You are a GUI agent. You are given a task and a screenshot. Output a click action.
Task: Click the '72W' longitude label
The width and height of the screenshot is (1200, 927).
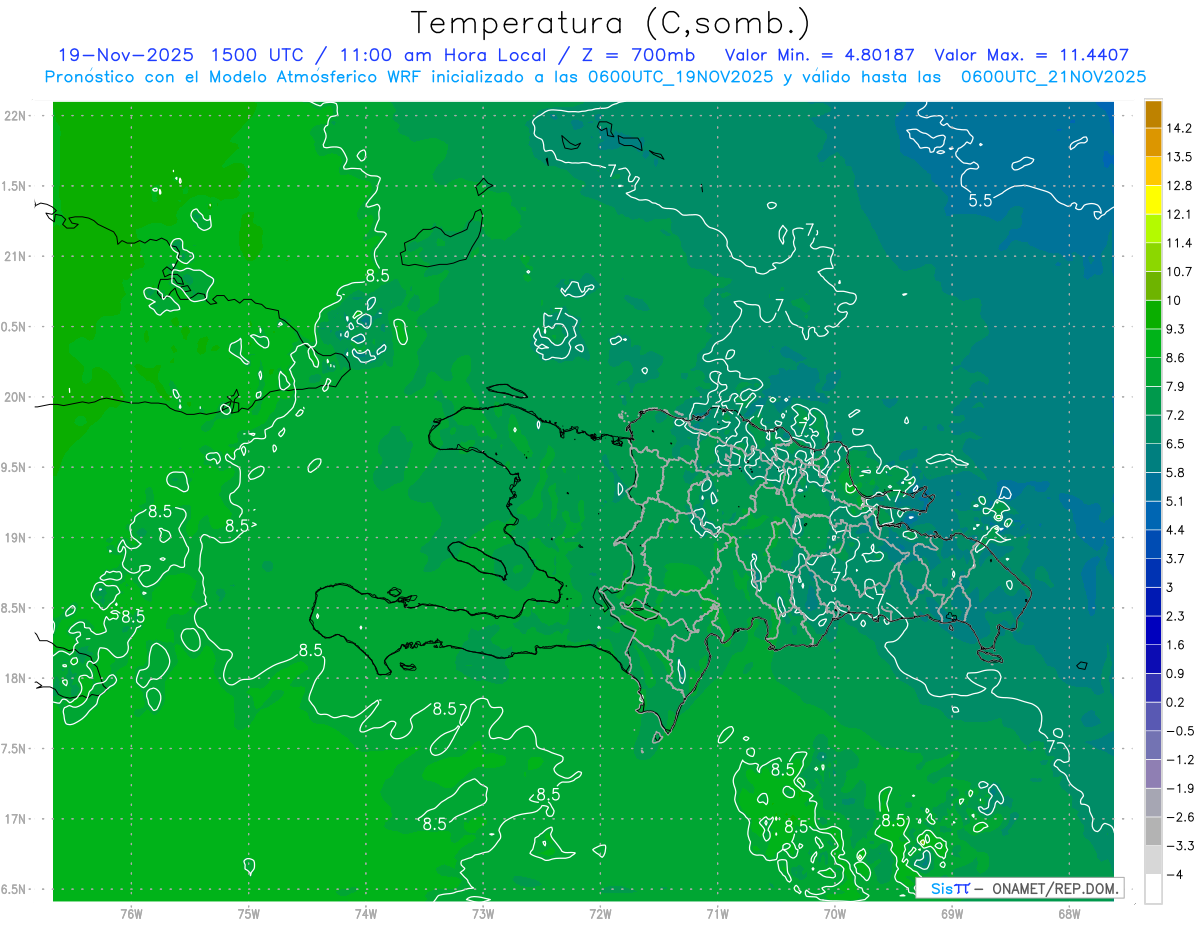pyautogui.click(x=600, y=914)
